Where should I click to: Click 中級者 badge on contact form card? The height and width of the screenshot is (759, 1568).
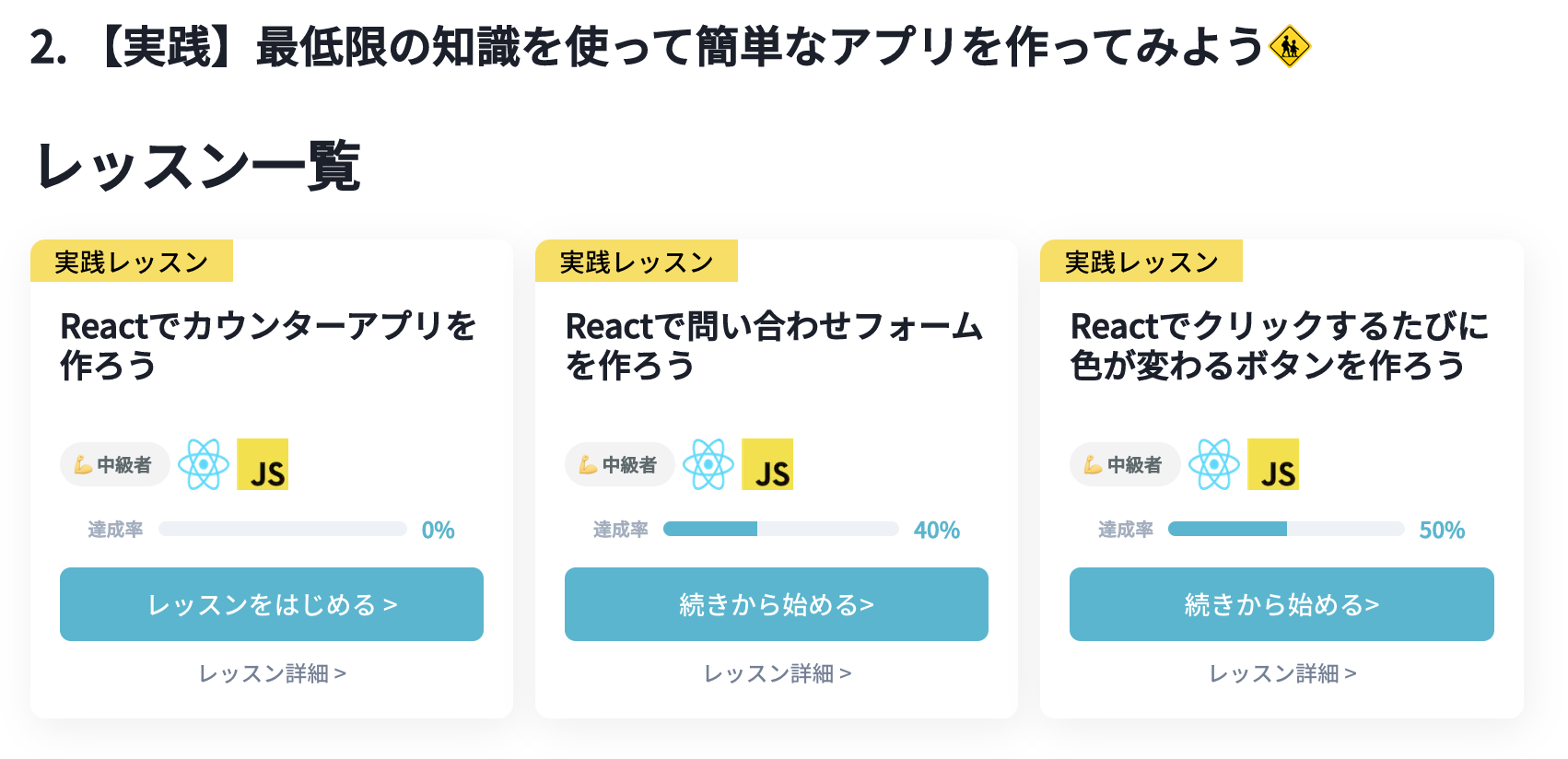pyautogui.click(x=619, y=464)
